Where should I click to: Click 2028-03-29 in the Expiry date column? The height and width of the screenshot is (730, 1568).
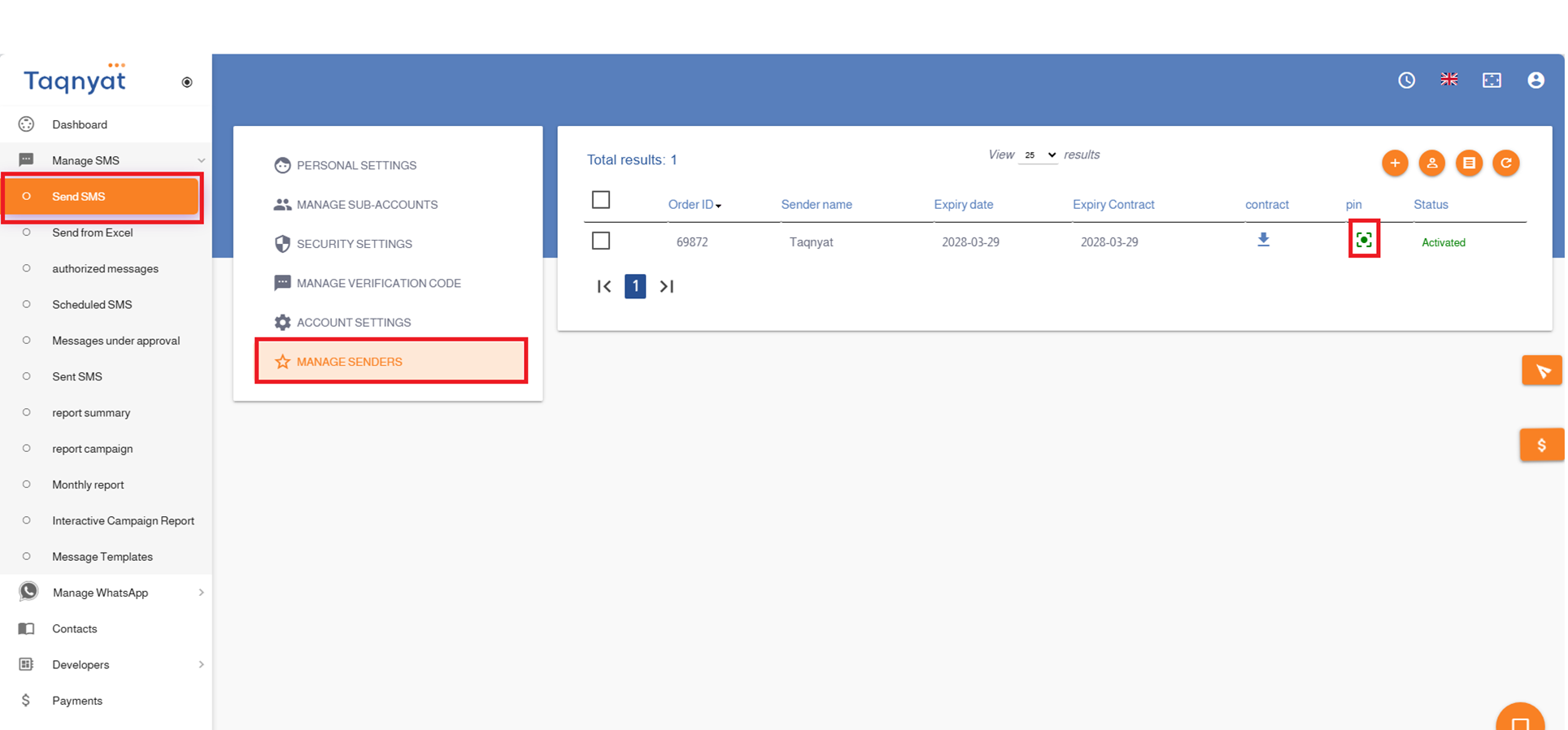tap(970, 242)
